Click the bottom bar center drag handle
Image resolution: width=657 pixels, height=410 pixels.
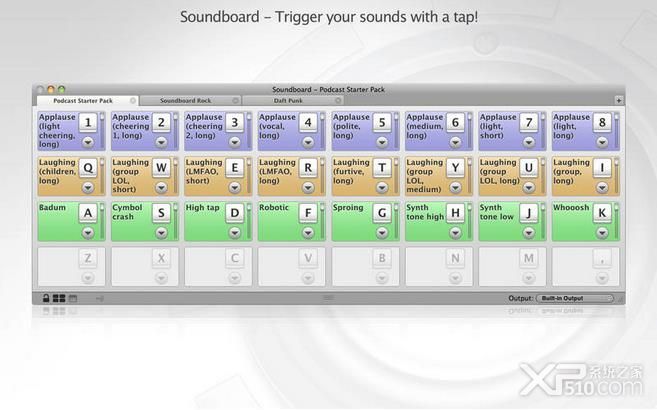(x=328, y=298)
